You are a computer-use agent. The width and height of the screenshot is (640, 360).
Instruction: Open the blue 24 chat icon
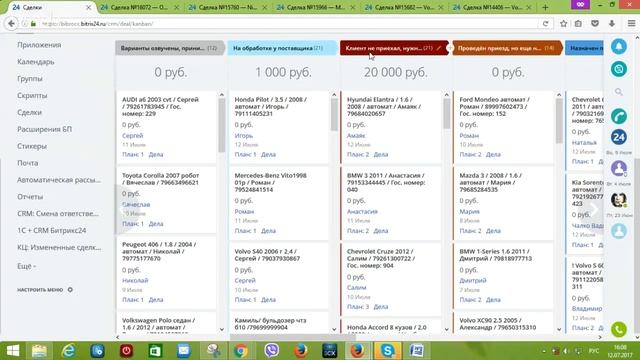point(619,137)
